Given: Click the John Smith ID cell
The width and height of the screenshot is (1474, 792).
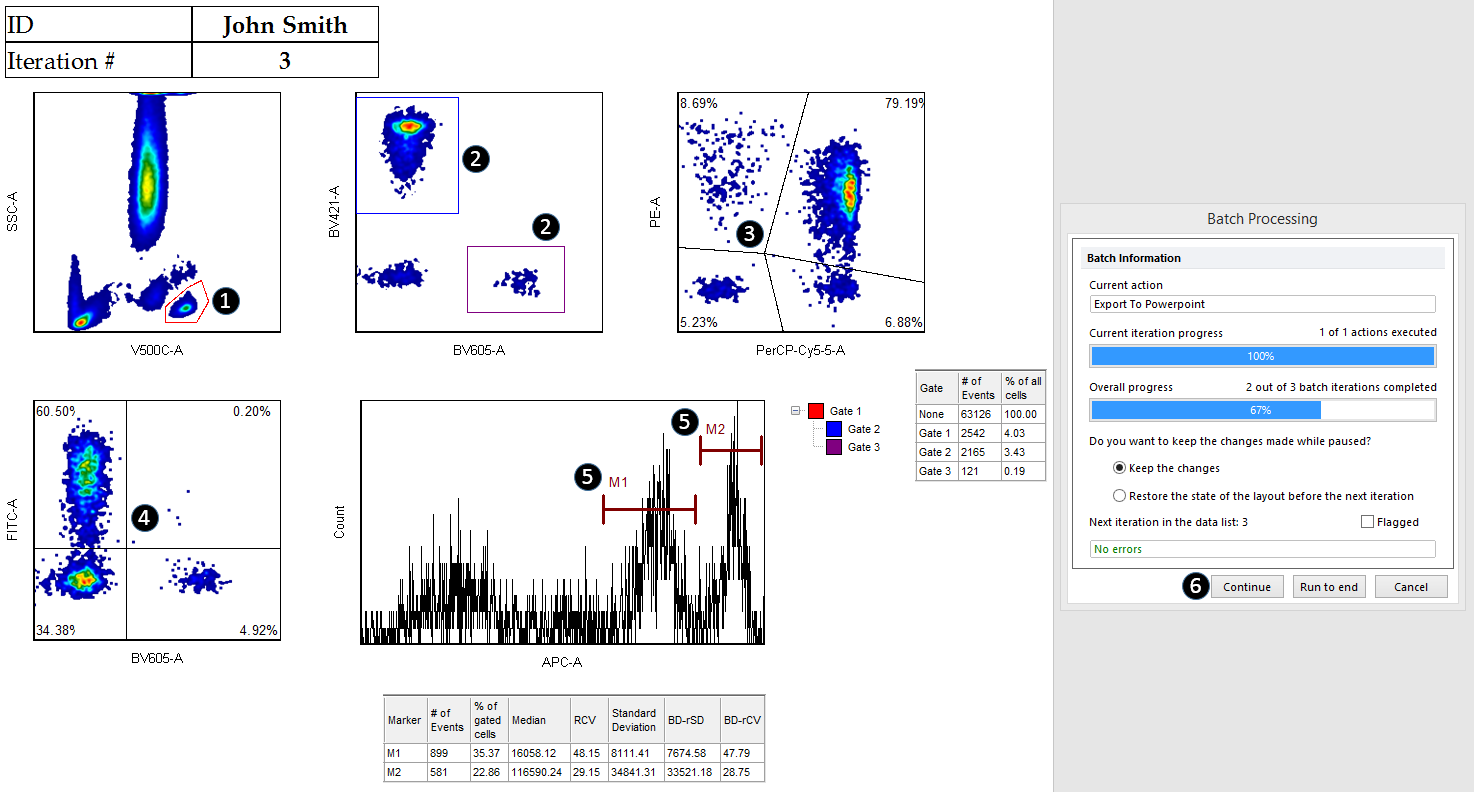Looking at the screenshot, I should (285, 25).
